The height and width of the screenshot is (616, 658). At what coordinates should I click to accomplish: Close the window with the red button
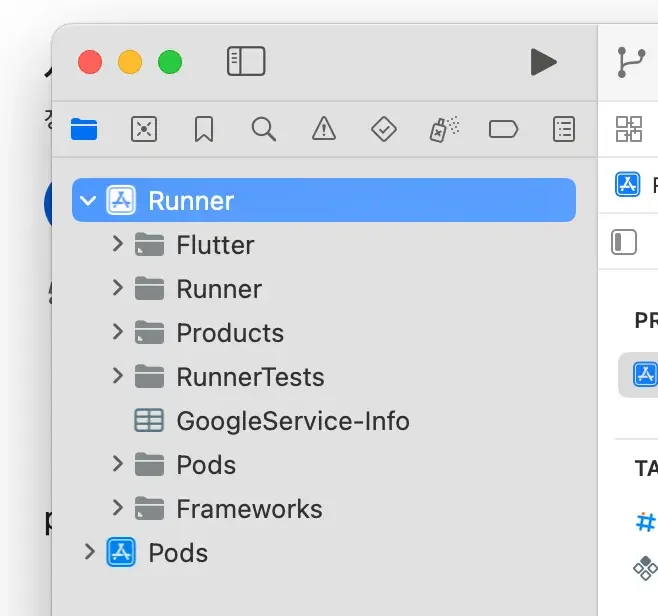[90, 62]
